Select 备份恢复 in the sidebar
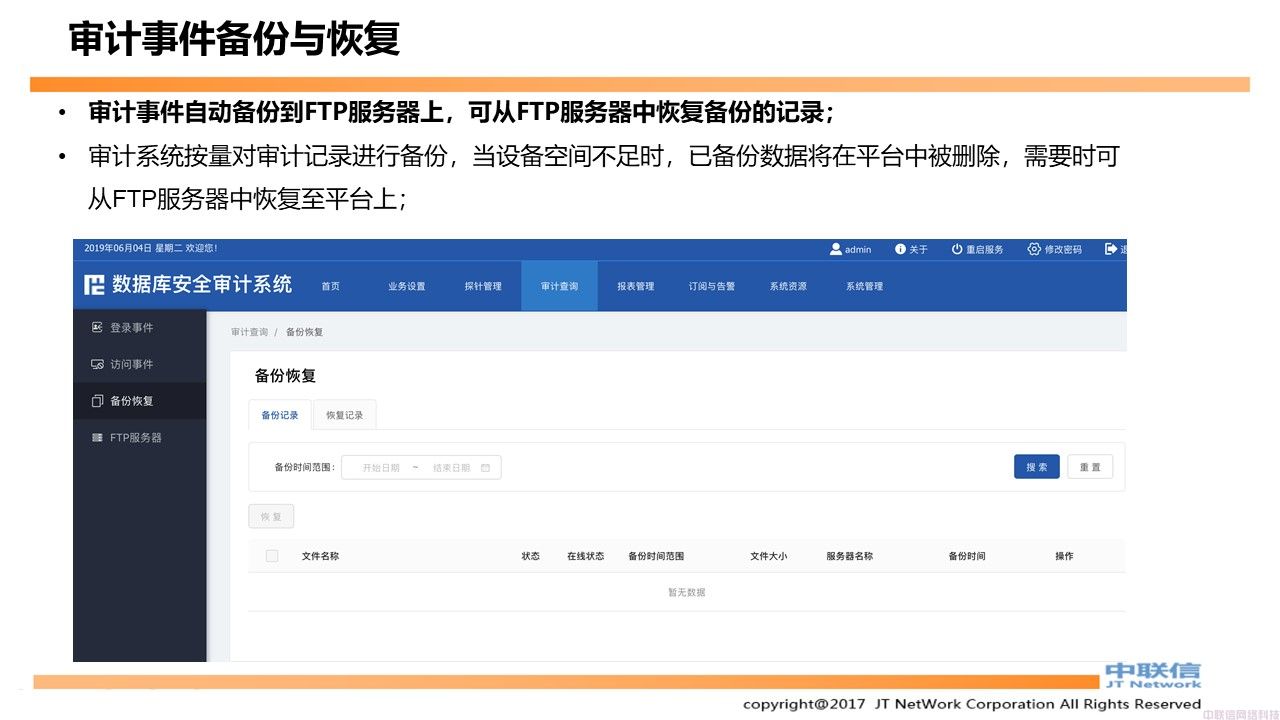Image resolution: width=1280 pixels, height=720 pixels. (x=140, y=401)
